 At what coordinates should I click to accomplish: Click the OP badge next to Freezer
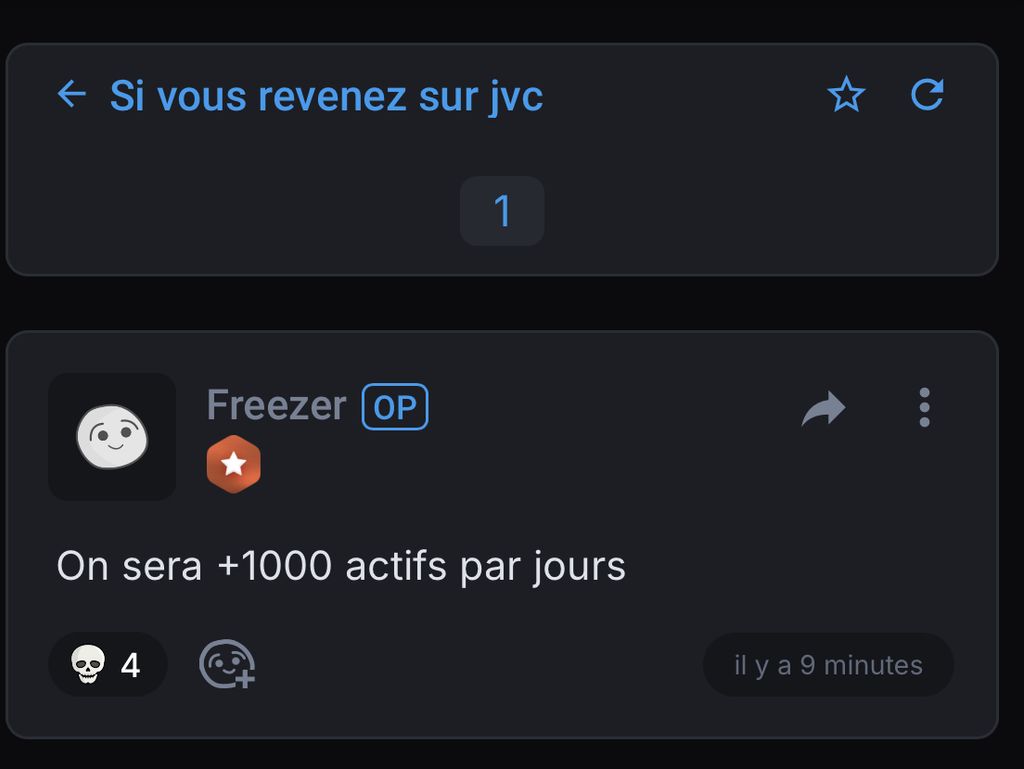click(x=395, y=407)
